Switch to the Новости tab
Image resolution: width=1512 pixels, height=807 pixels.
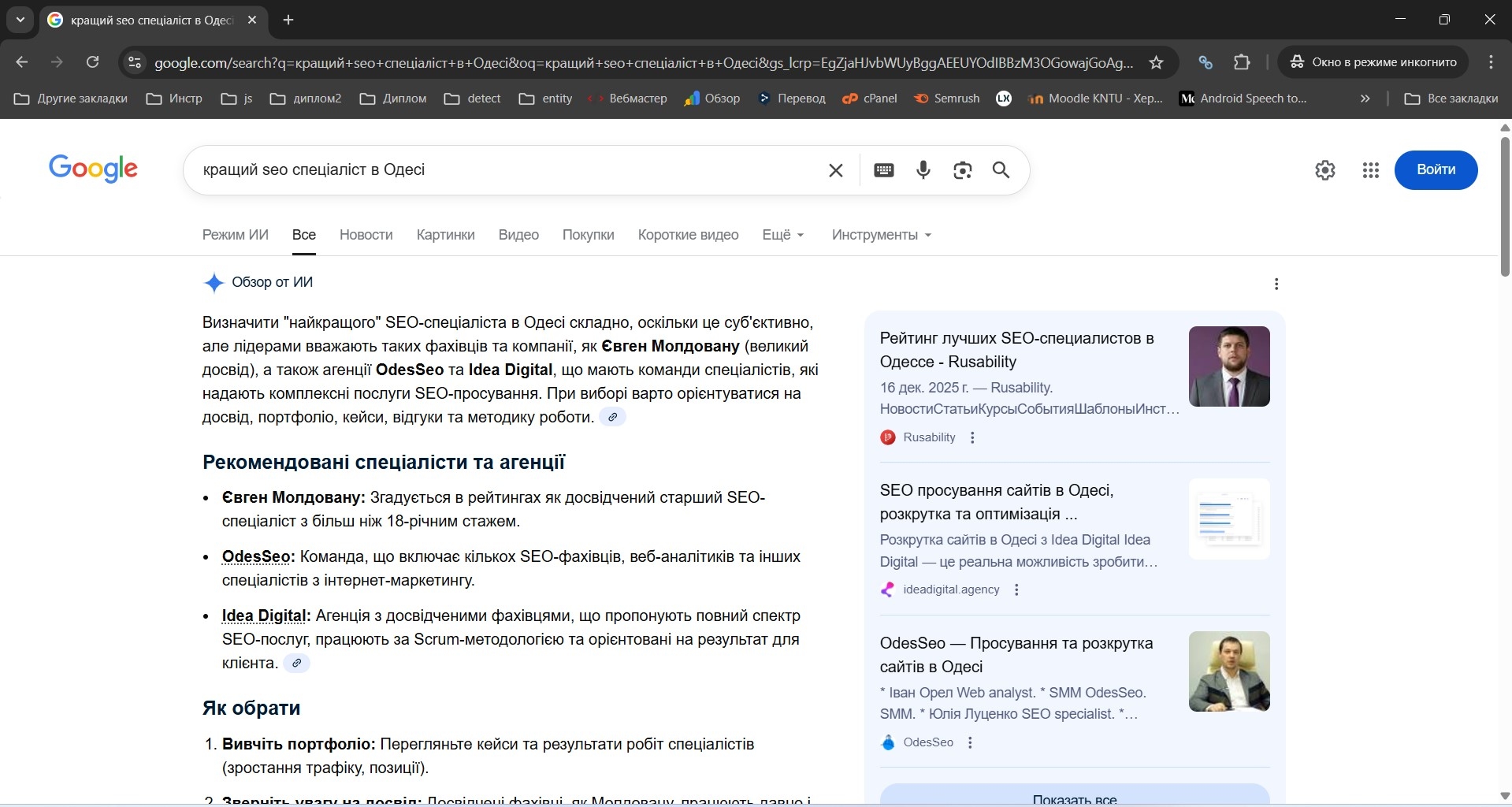pyautogui.click(x=366, y=235)
